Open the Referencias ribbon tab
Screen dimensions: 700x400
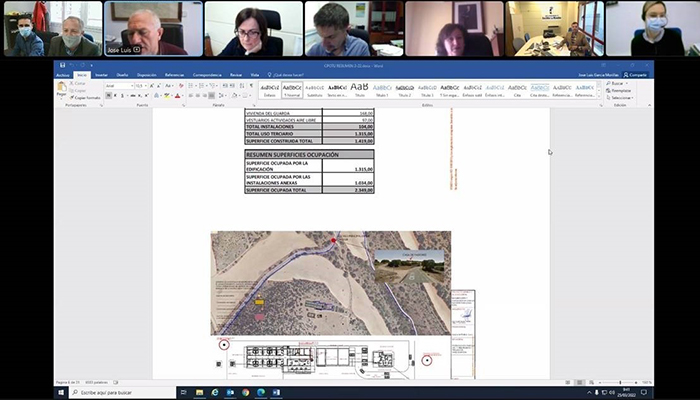click(174, 75)
